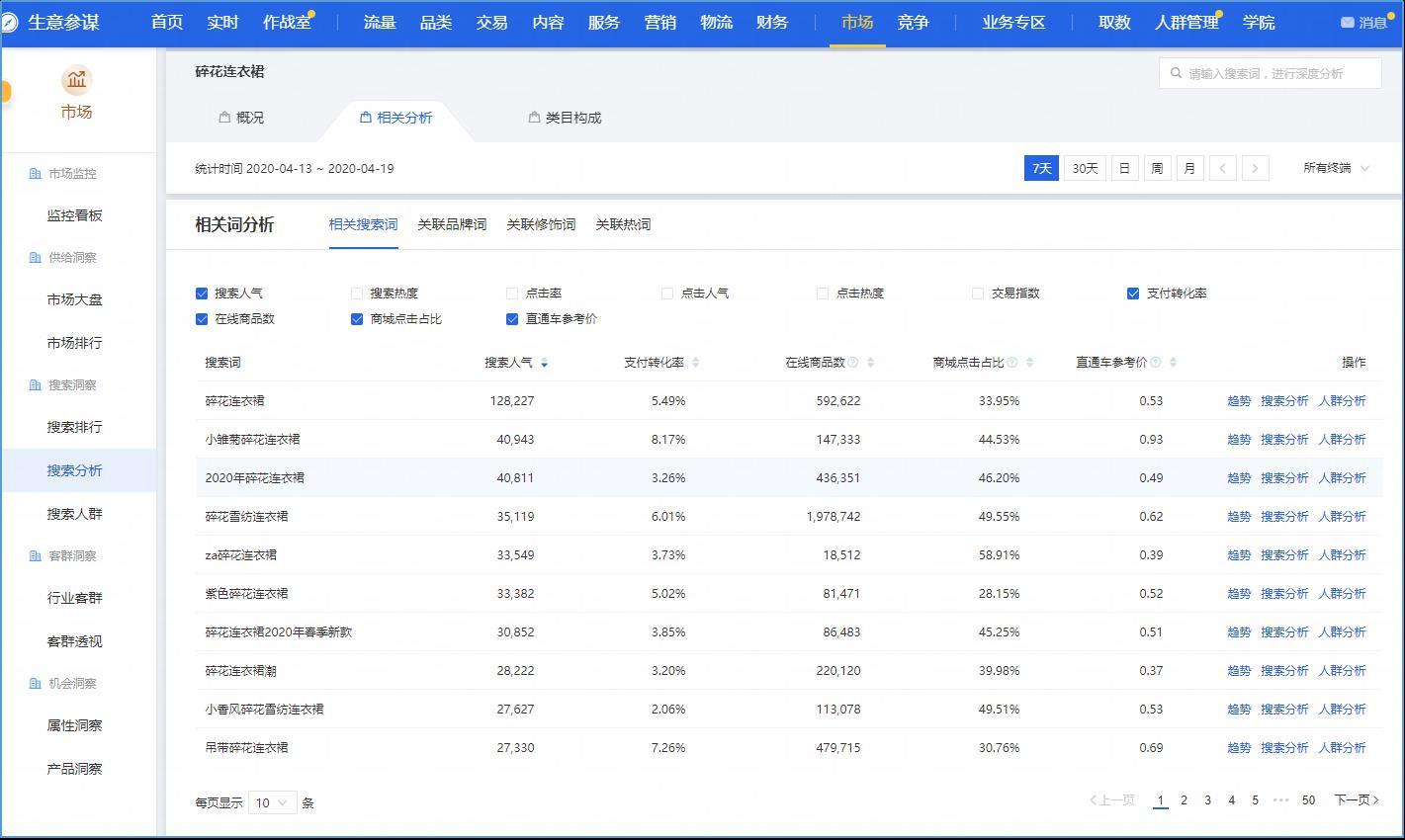
Task: Enable the 点击热度 checkbox
Action: pyautogui.click(x=823, y=294)
